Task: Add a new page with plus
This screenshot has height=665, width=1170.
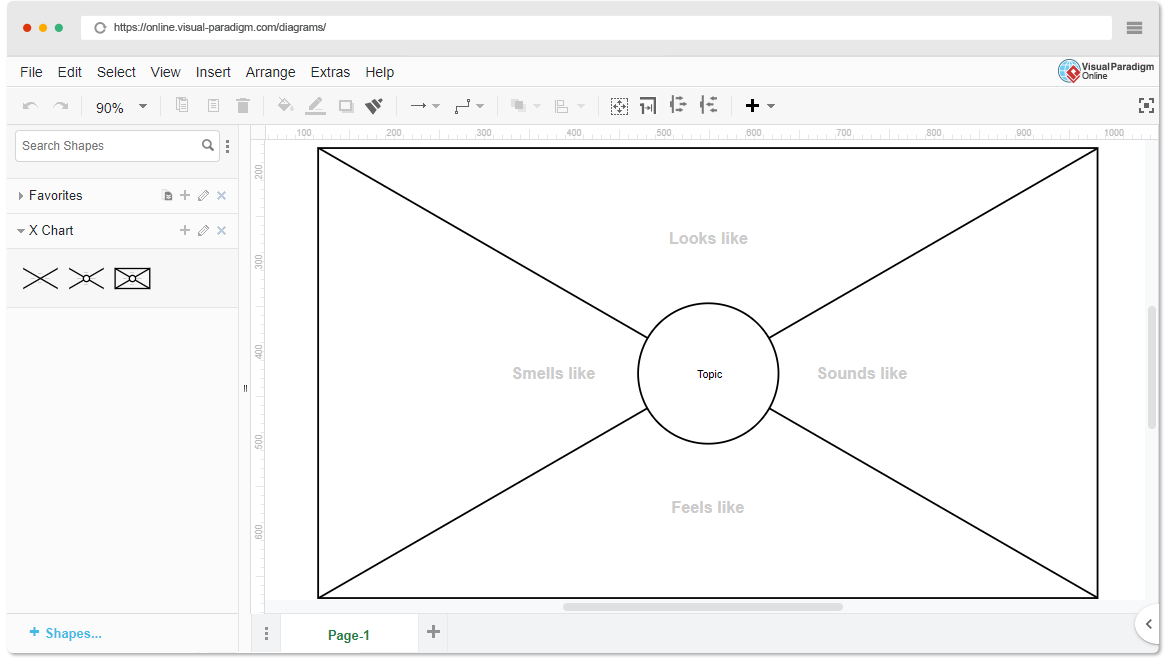Action: pos(434,632)
